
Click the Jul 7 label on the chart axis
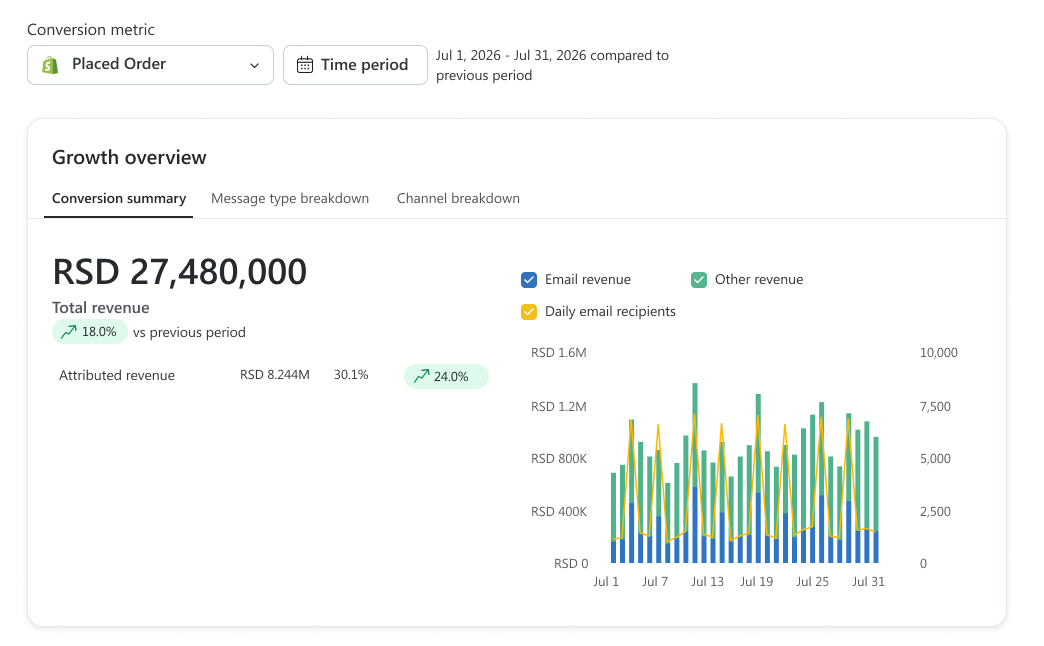pos(654,581)
